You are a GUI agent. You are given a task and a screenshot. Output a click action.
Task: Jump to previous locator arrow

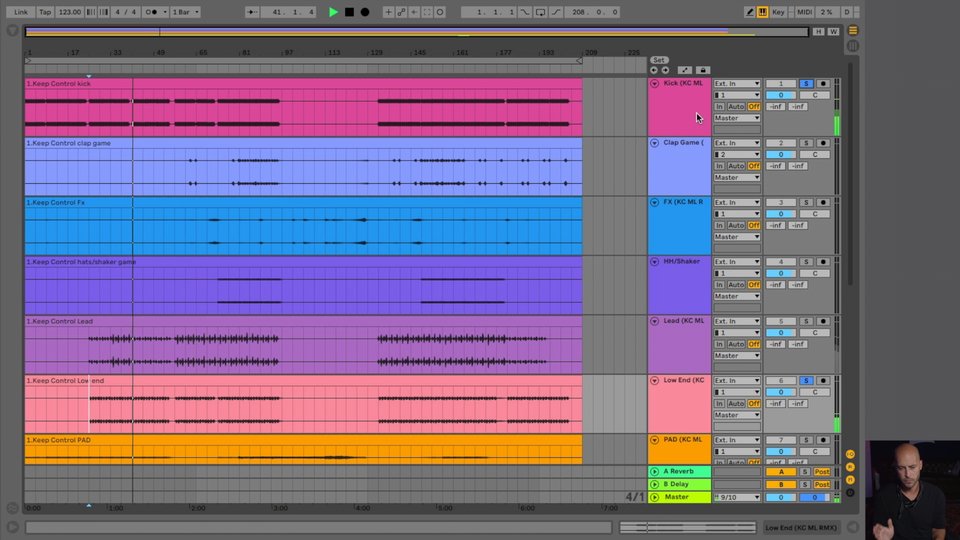(654, 70)
